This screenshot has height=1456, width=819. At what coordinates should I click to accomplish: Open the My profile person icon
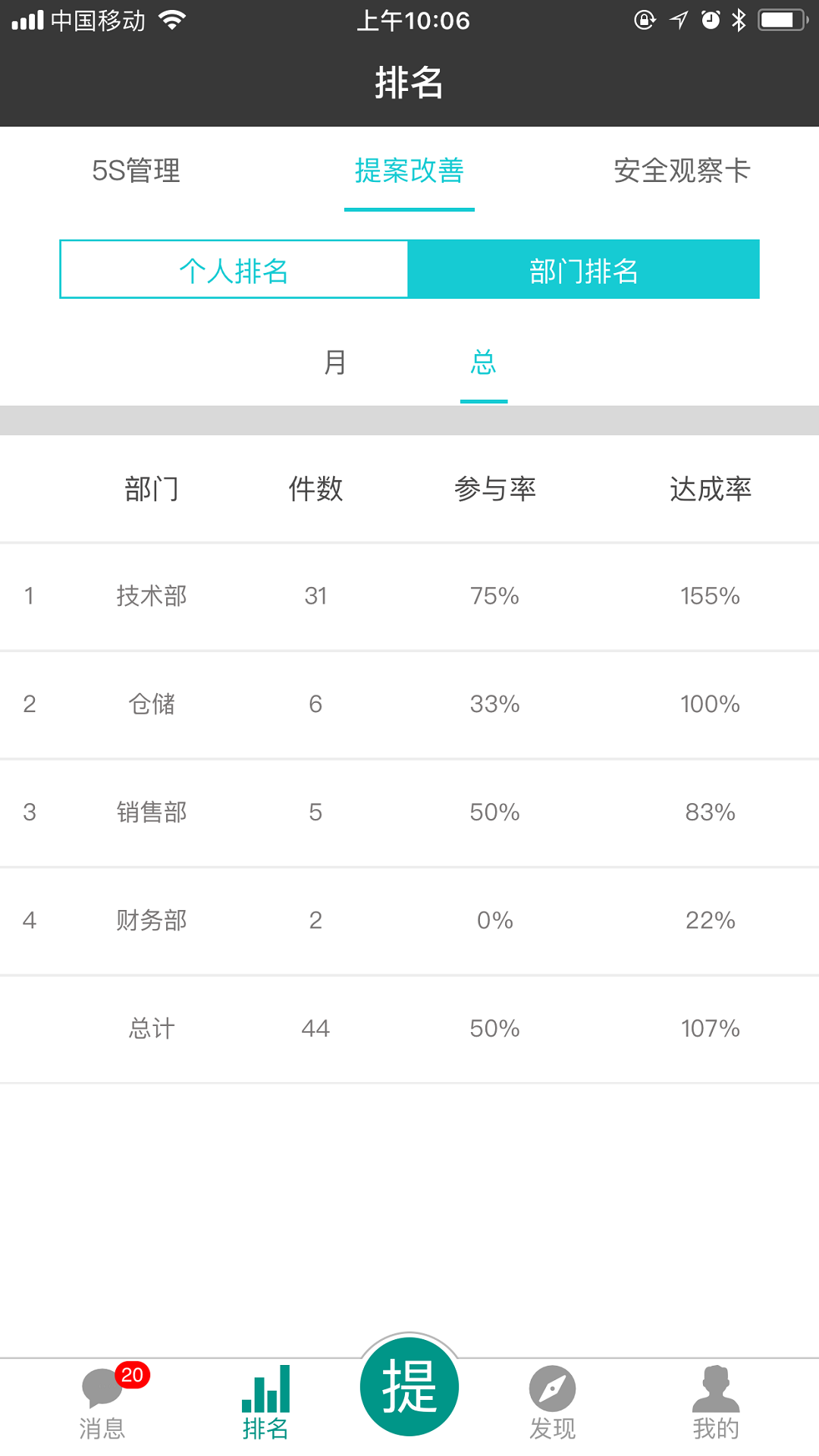pyautogui.click(x=715, y=1389)
